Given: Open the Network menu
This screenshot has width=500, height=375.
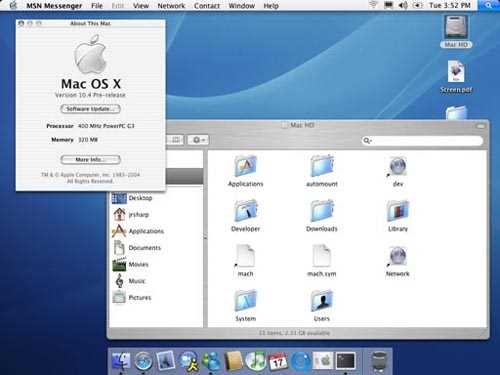Looking at the screenshot, I should coord(171,6).
